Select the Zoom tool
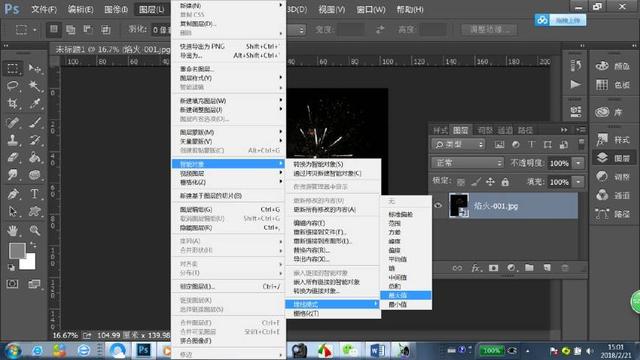Screen dimensions: 640x360 point(35,231)
